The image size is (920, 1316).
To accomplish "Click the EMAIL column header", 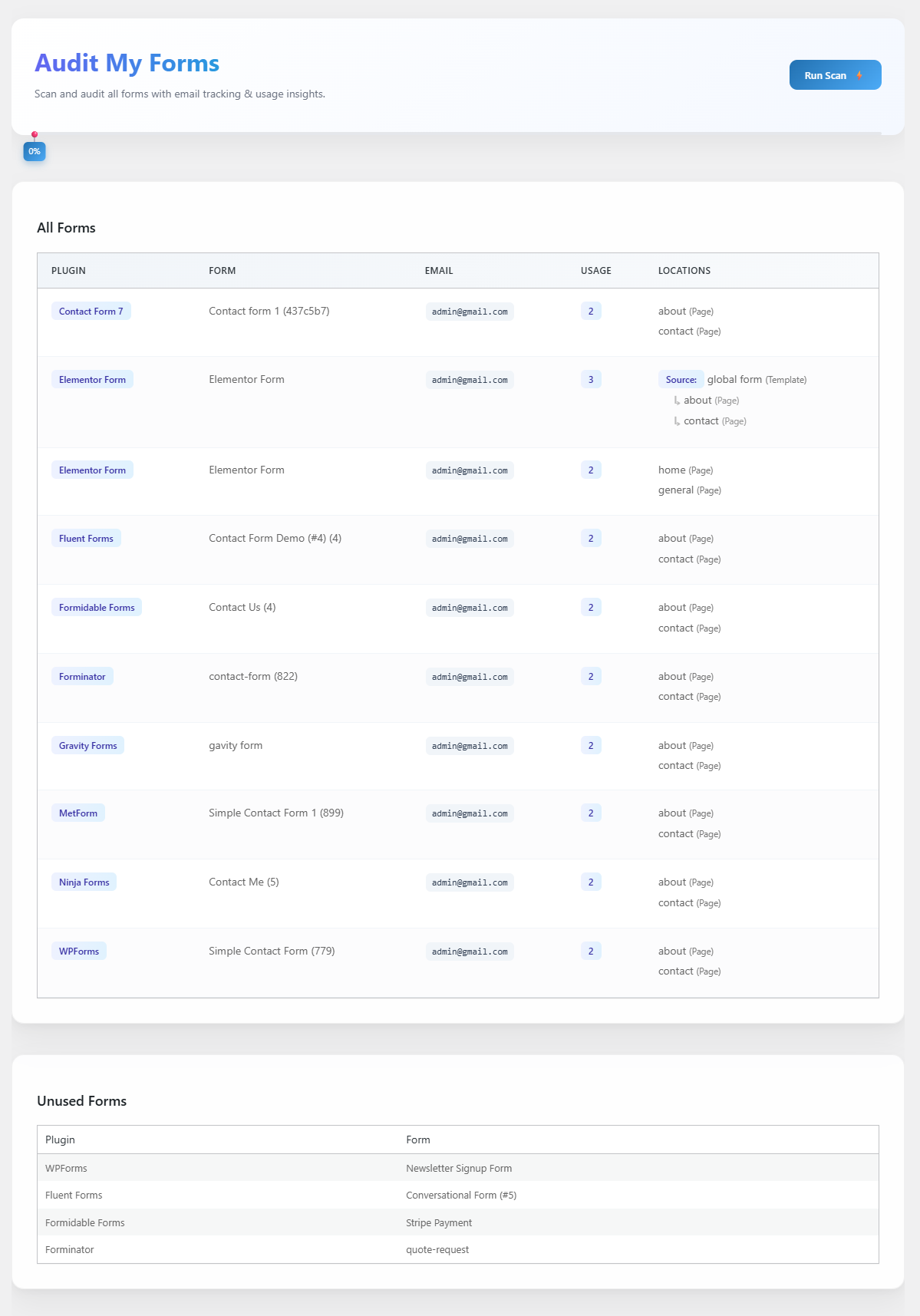I will tap(439, 271).
